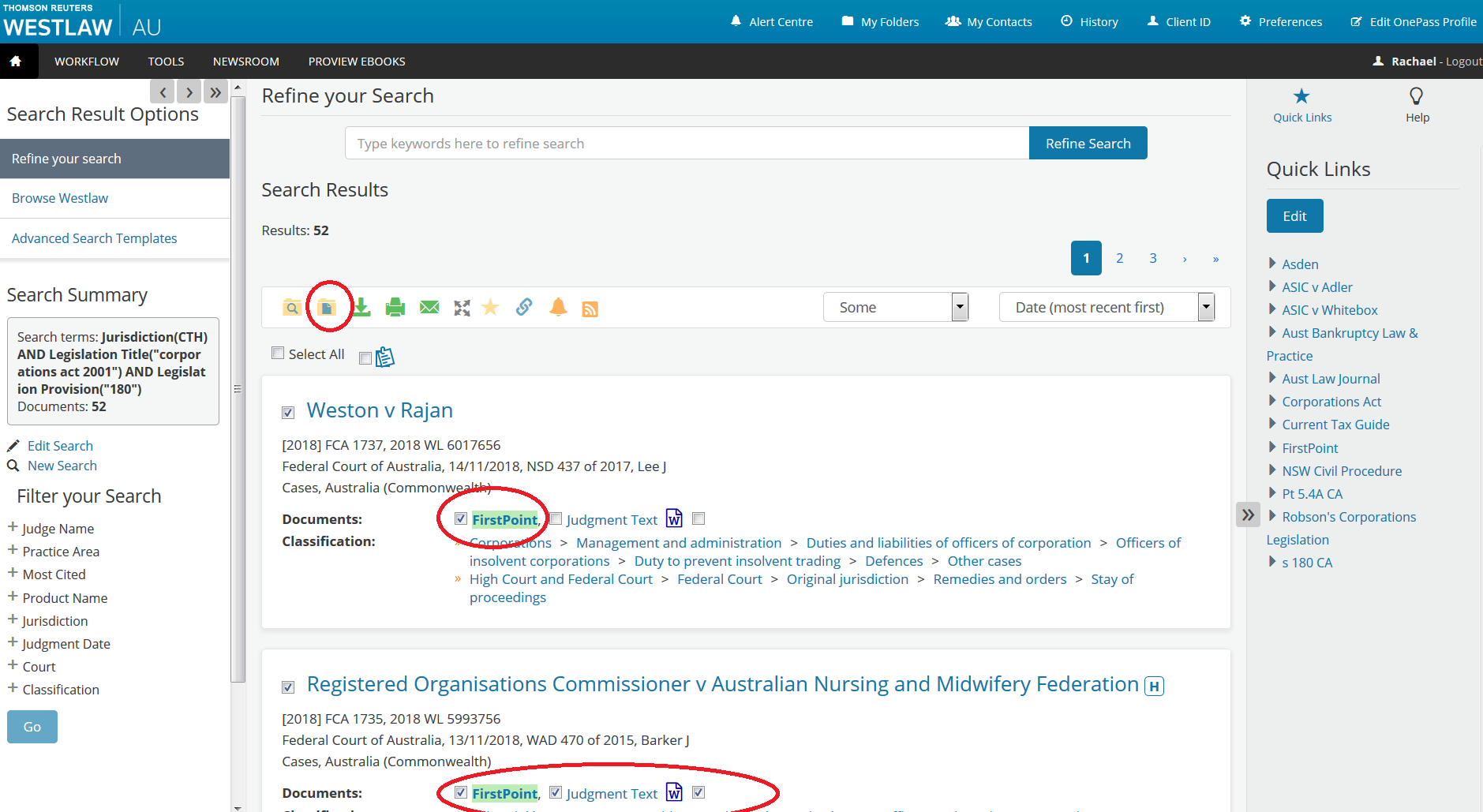Click the orange alert bell icon

[x=558, y=307]
